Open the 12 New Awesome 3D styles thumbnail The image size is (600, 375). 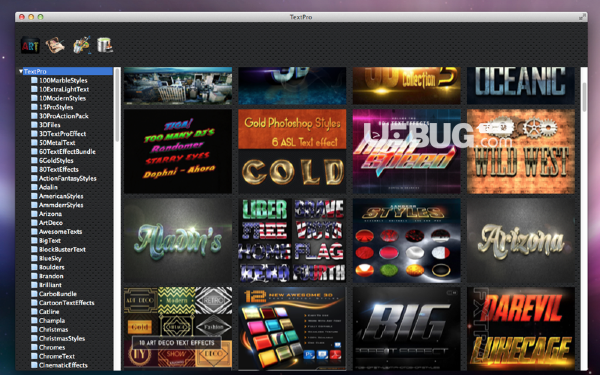(292, 328)
